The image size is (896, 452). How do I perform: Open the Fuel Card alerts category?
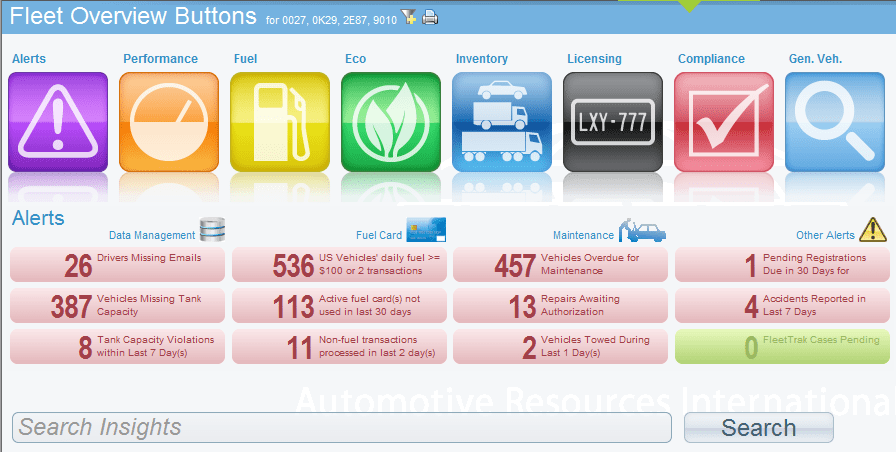[380, 235]
